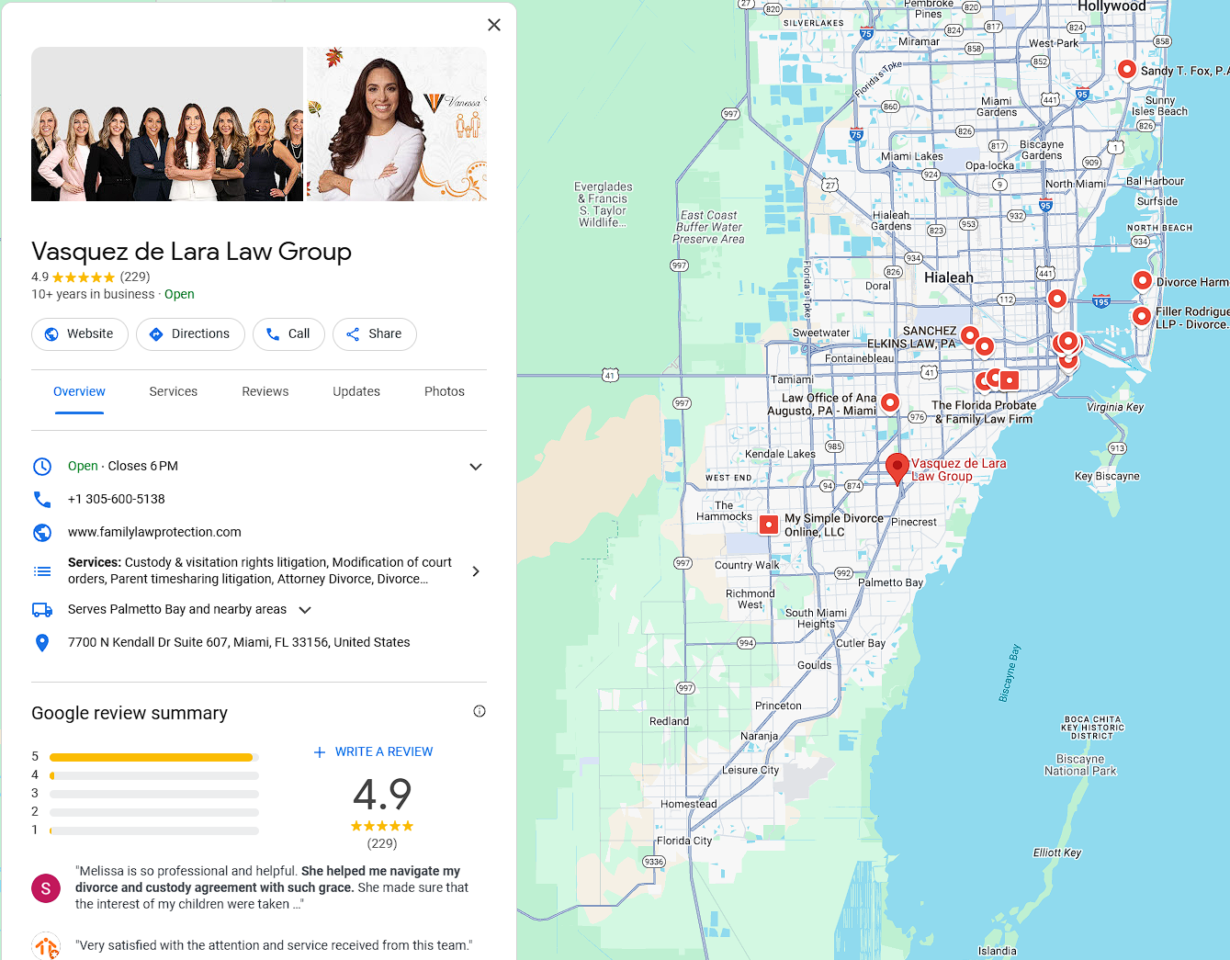
Task: Click the WRITE A REVIEW link
Action: pos(373,752)
